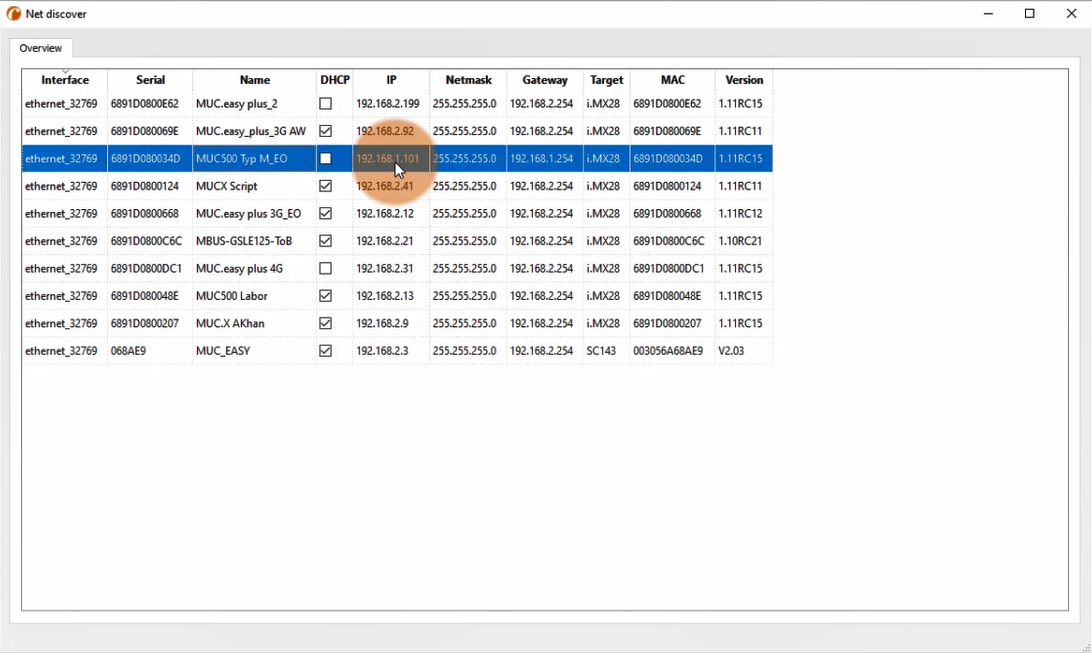The height and width of the screenshot is (653, 1092).
Task: Click the highlighted IP cell 192.168.1.101
Action: pos(389,158)
